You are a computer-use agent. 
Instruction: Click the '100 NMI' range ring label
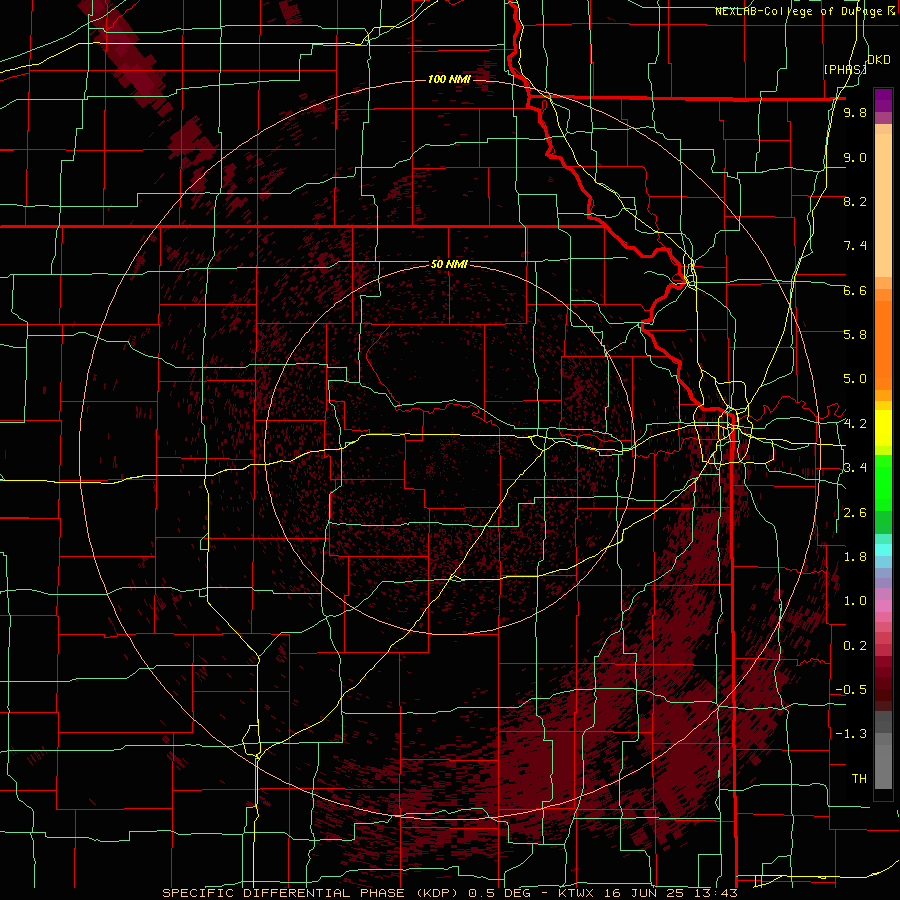(449, 79)
